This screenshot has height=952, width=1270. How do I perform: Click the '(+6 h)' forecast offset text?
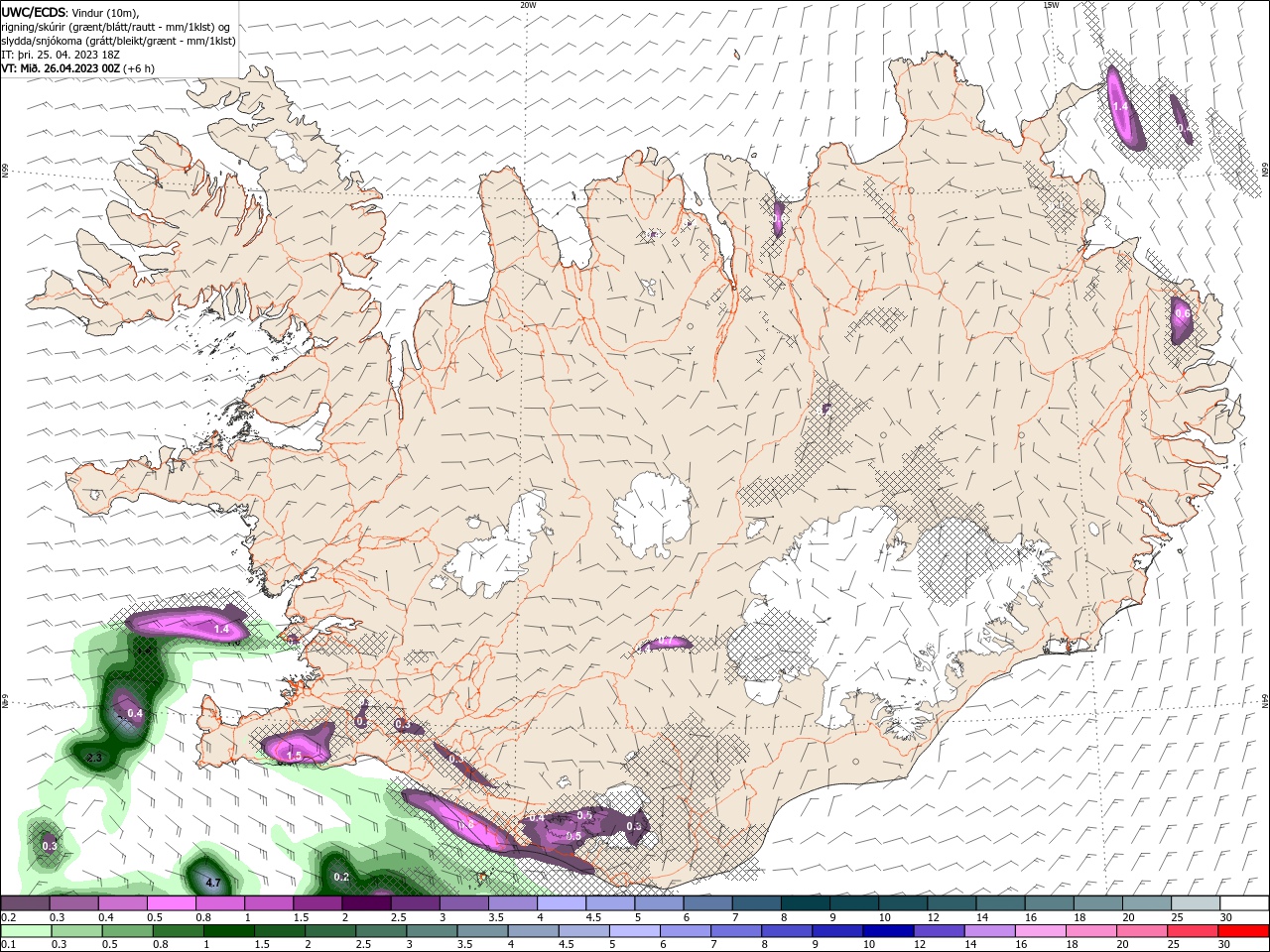point(140,68)
